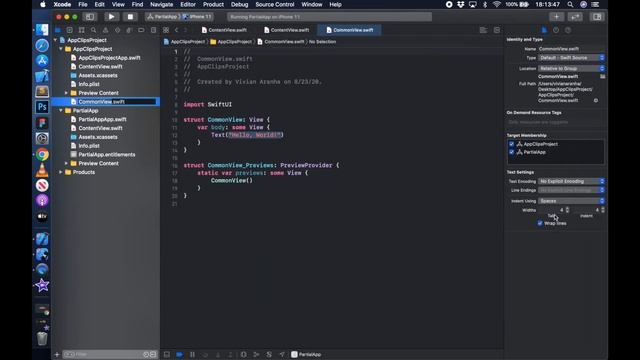
Task: Stop the running app with the Stop button
Action: [130, 17]
